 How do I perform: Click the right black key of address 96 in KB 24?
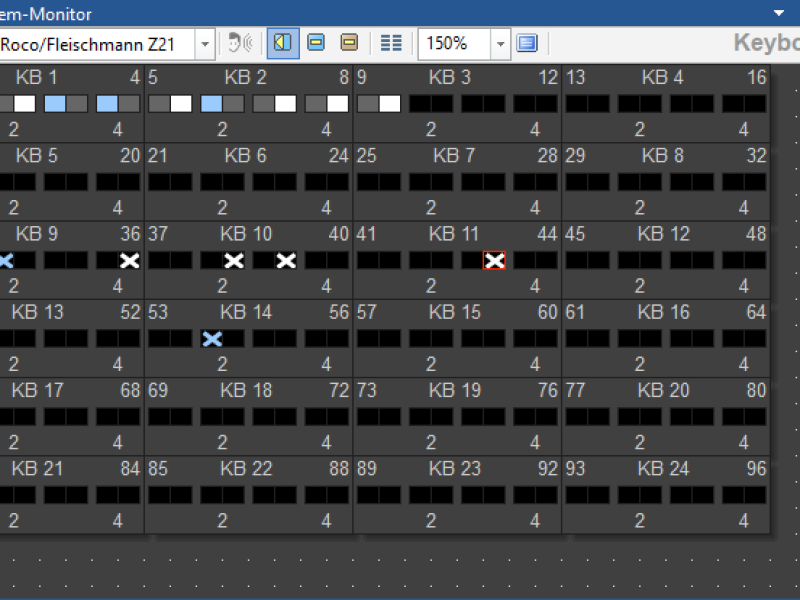[x=755, y=494]
